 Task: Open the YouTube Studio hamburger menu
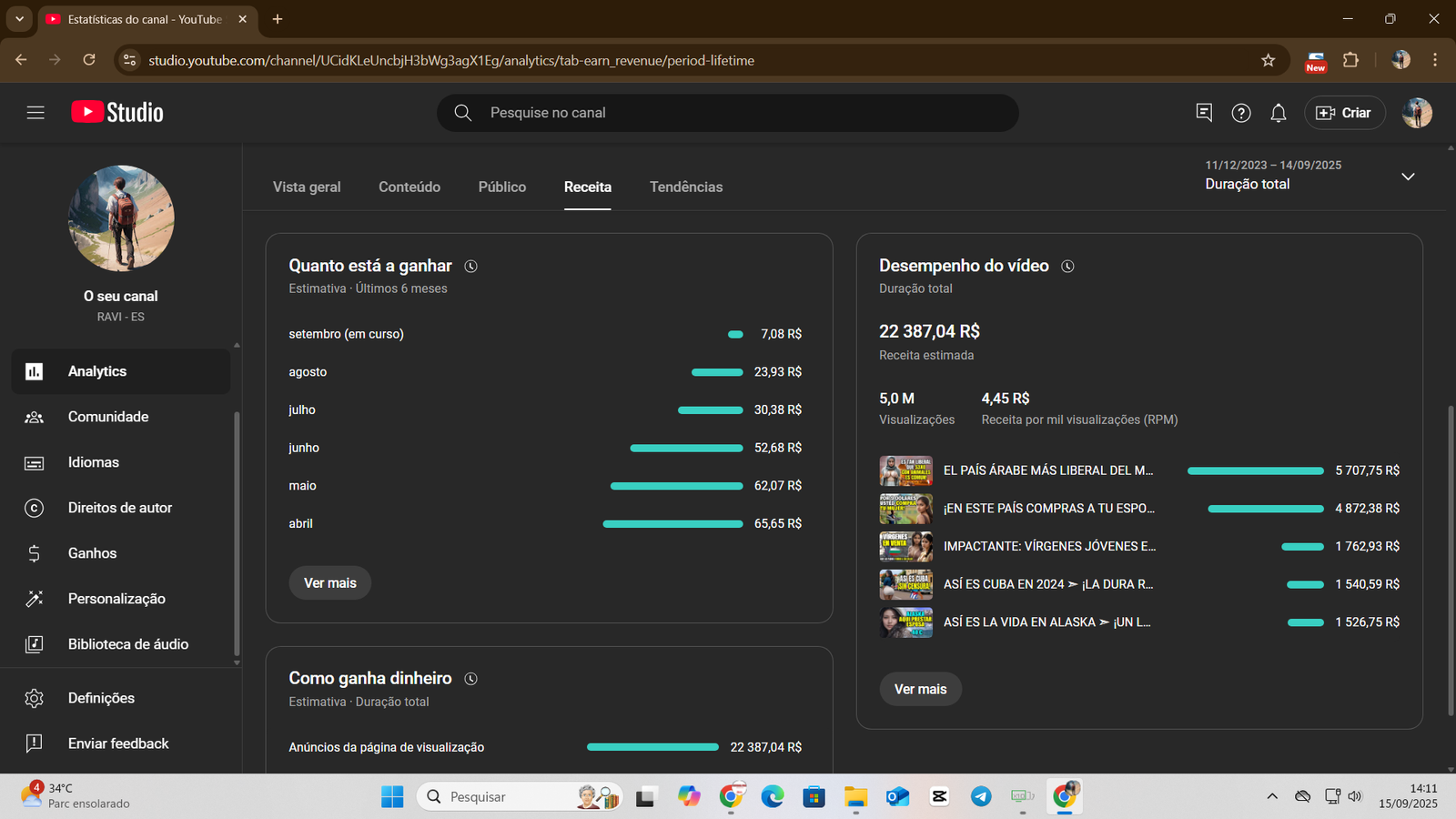coord(35,113)
